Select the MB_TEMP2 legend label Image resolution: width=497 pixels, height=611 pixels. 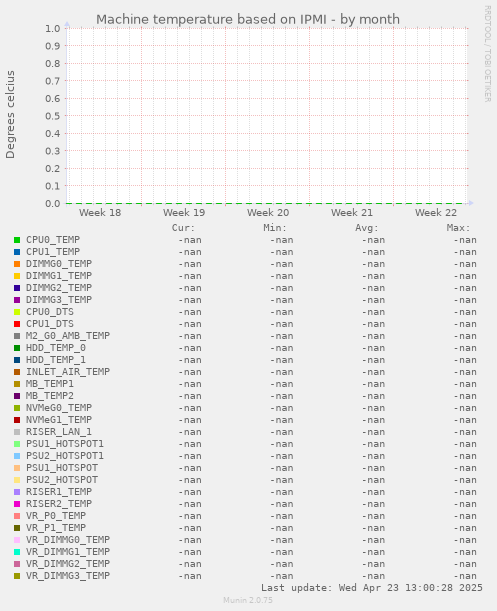[50, 396]
